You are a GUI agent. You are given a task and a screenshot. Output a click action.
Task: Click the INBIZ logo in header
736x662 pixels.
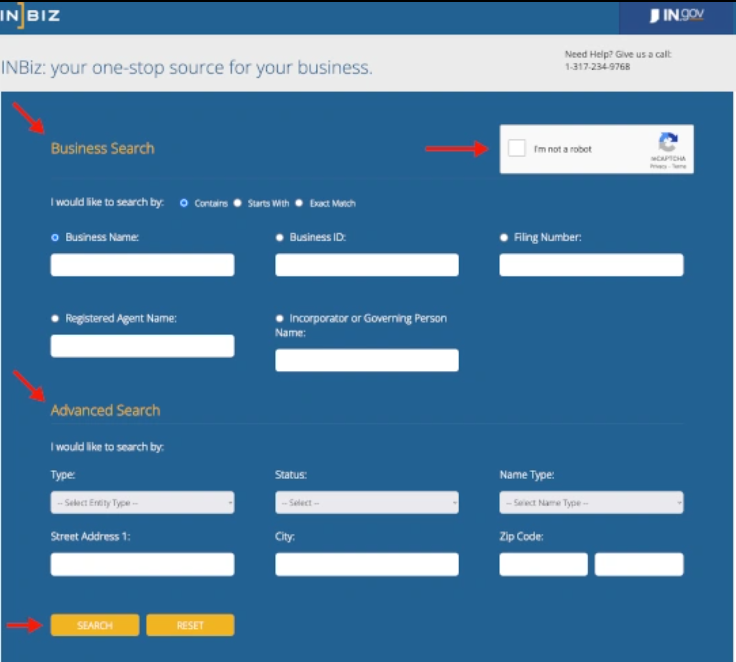click(x=30, y=16)
